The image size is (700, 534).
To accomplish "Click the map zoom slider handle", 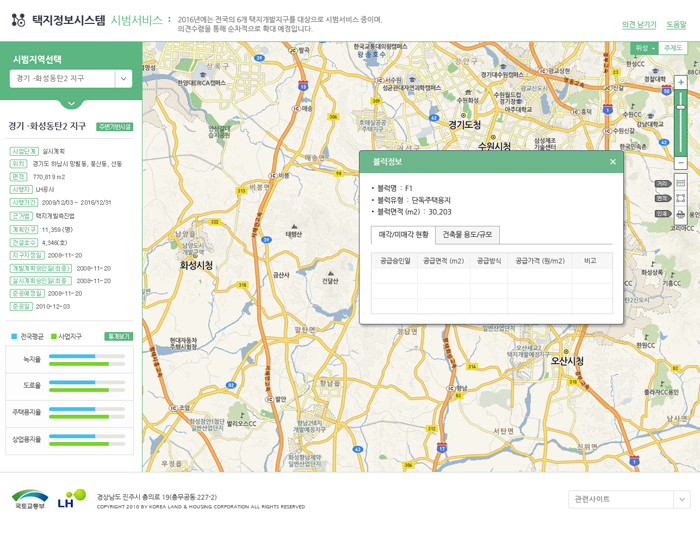I will click(x=681, y=107).
